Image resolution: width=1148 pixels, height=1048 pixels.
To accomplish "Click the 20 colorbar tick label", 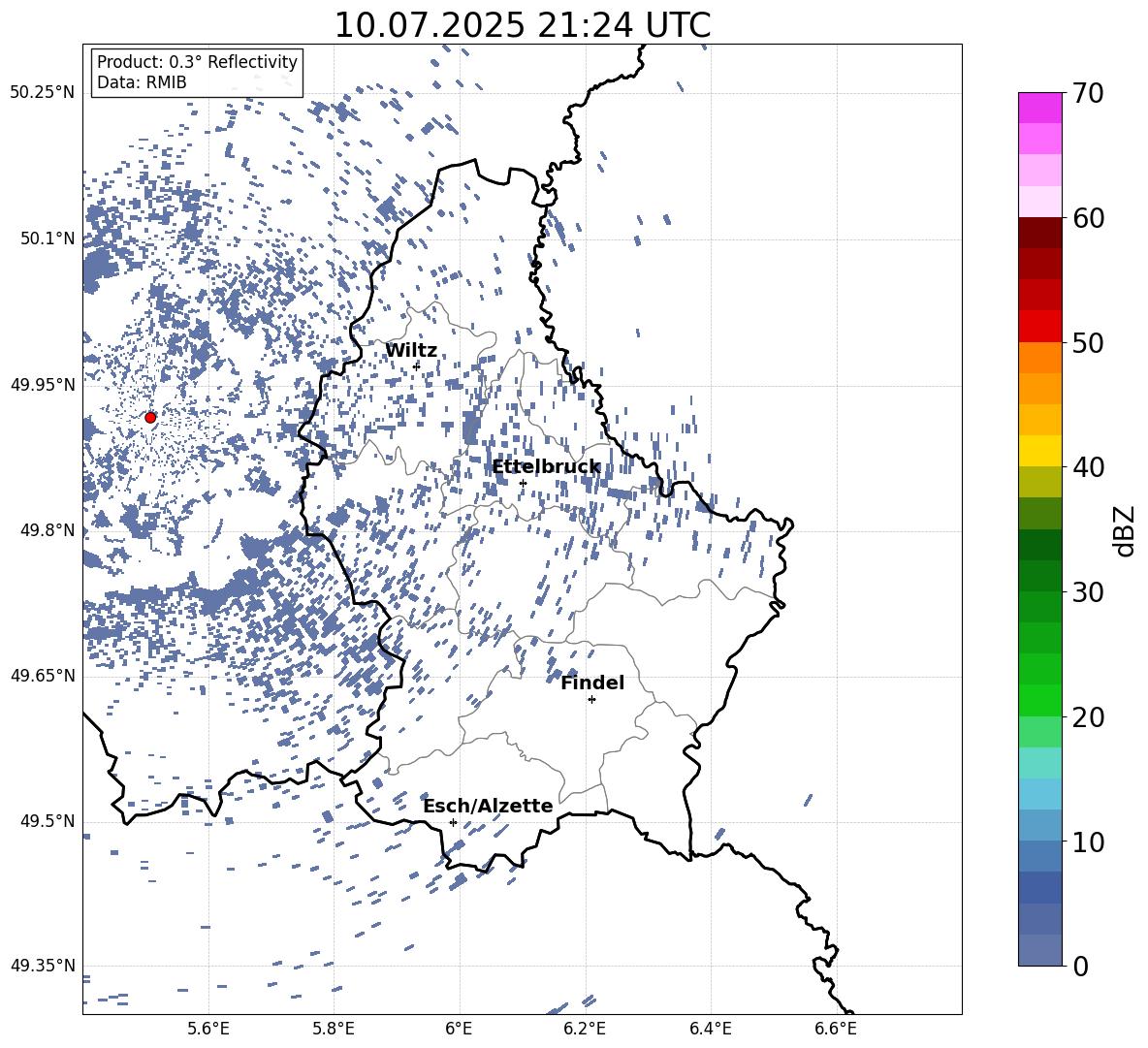I will click(1088, 717).
